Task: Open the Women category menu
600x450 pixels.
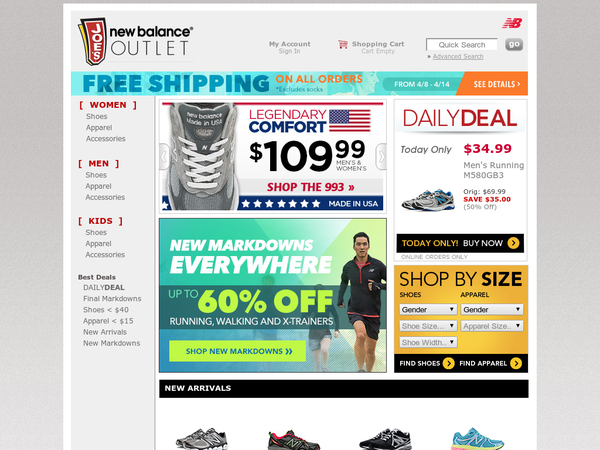Action: pyautogui.click(x=108, y=105)
